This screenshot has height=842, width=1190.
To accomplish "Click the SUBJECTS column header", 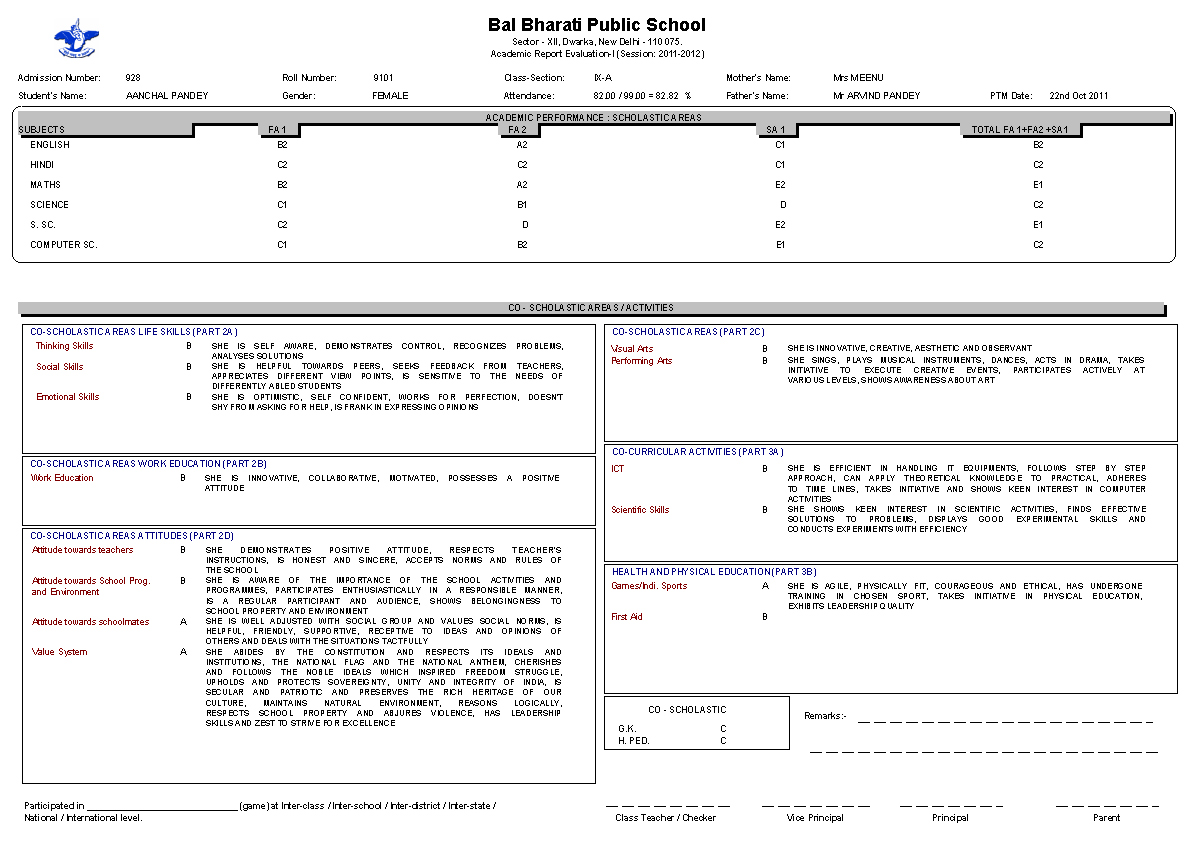I will [x=42, y=130].
